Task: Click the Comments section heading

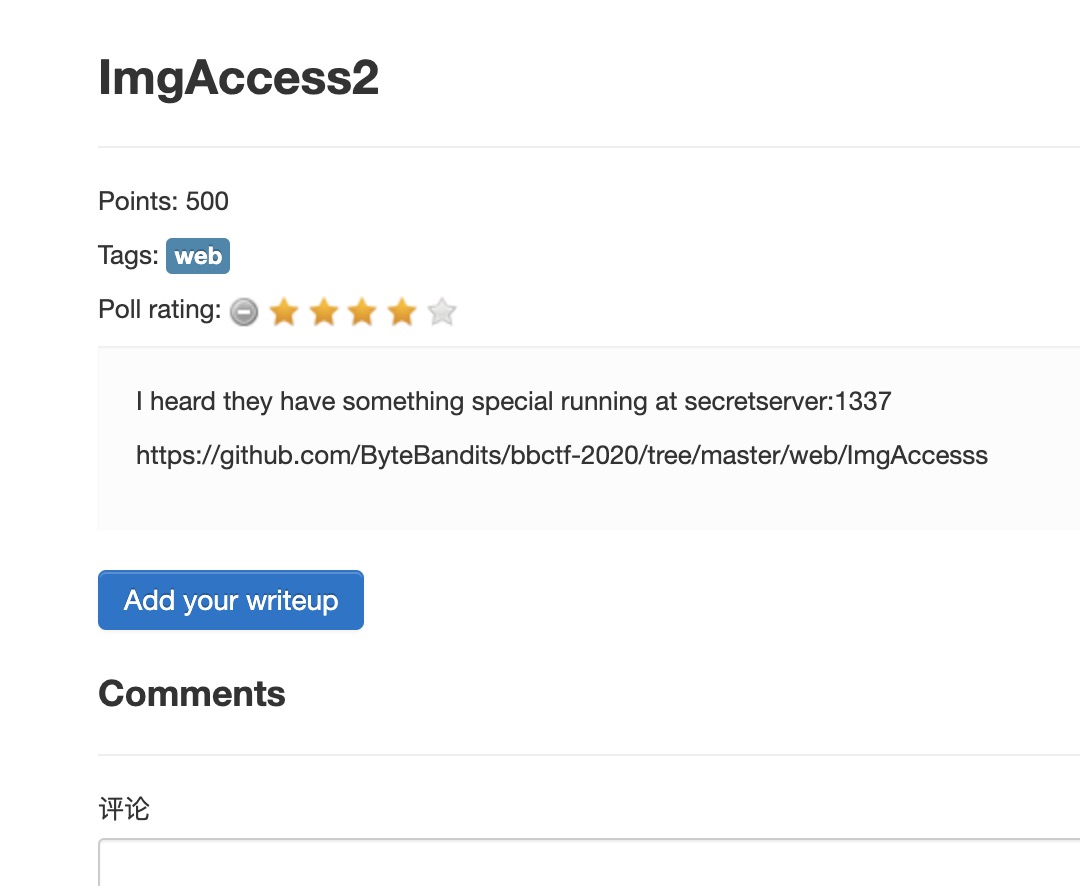Action: (x=192, y=694)
